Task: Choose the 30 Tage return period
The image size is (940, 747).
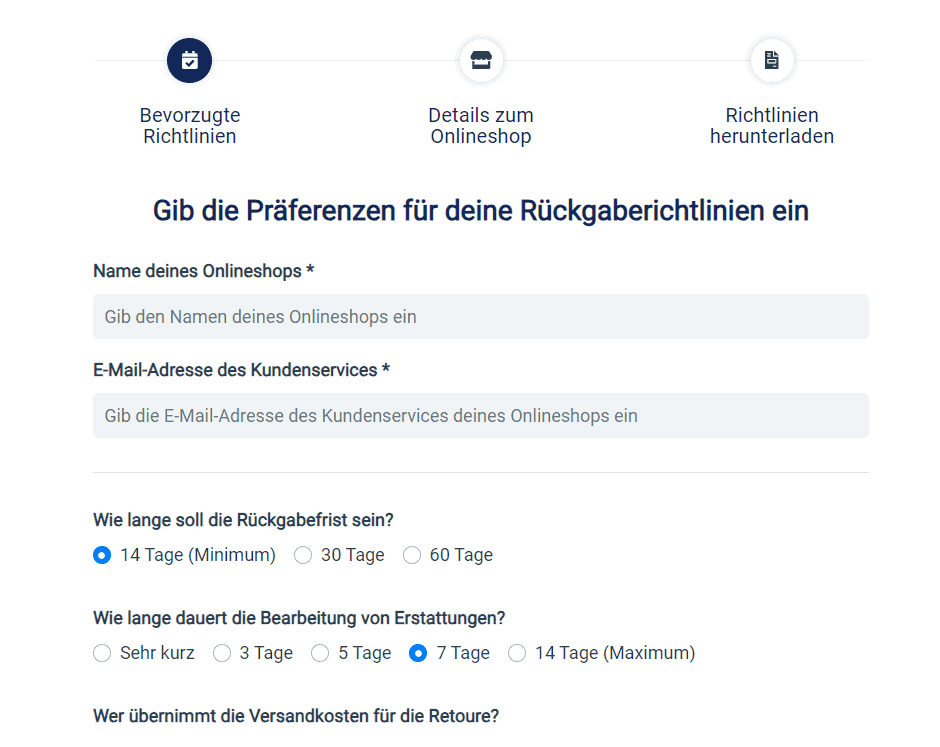Action: pyautogui.click(x=303, y=554)
